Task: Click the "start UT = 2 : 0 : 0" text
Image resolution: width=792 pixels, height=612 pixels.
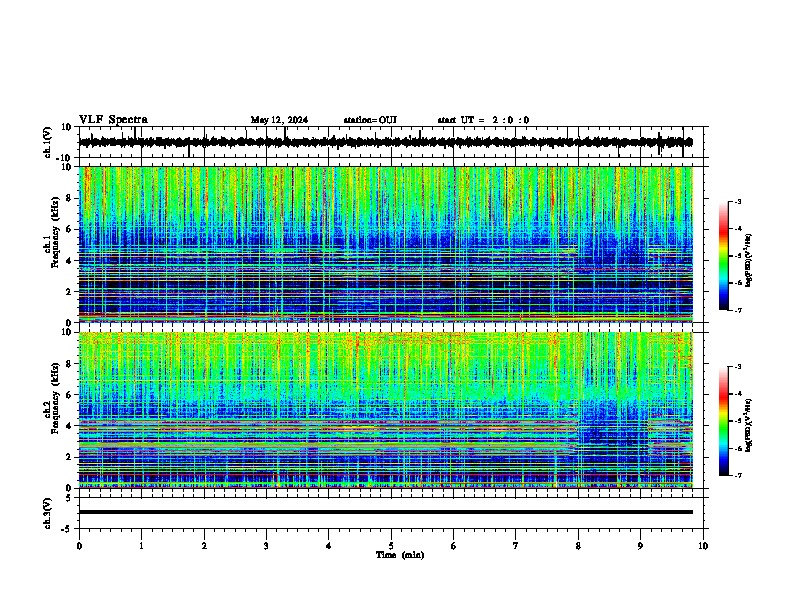Action: click(483, 120)
